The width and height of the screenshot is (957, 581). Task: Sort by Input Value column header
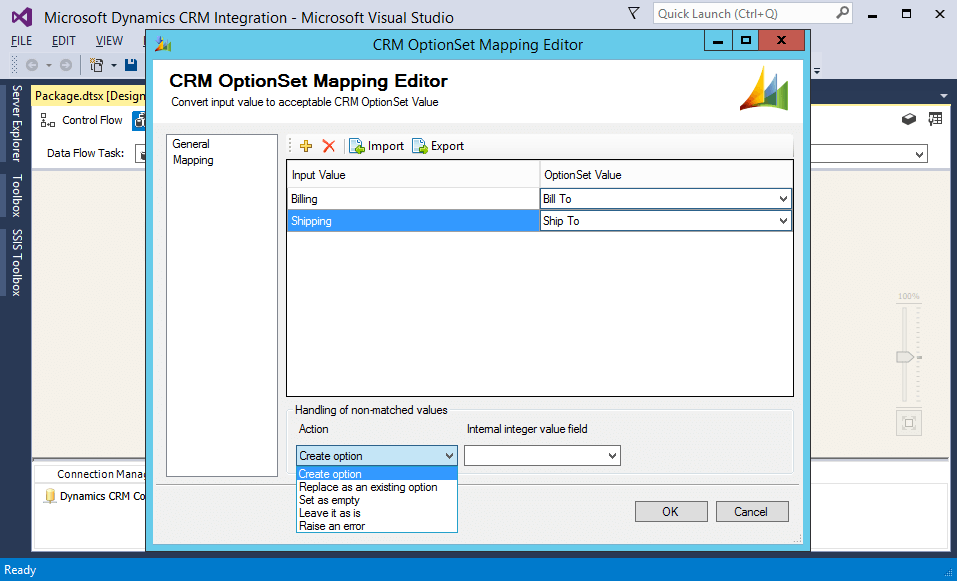(x=413, y=175)
